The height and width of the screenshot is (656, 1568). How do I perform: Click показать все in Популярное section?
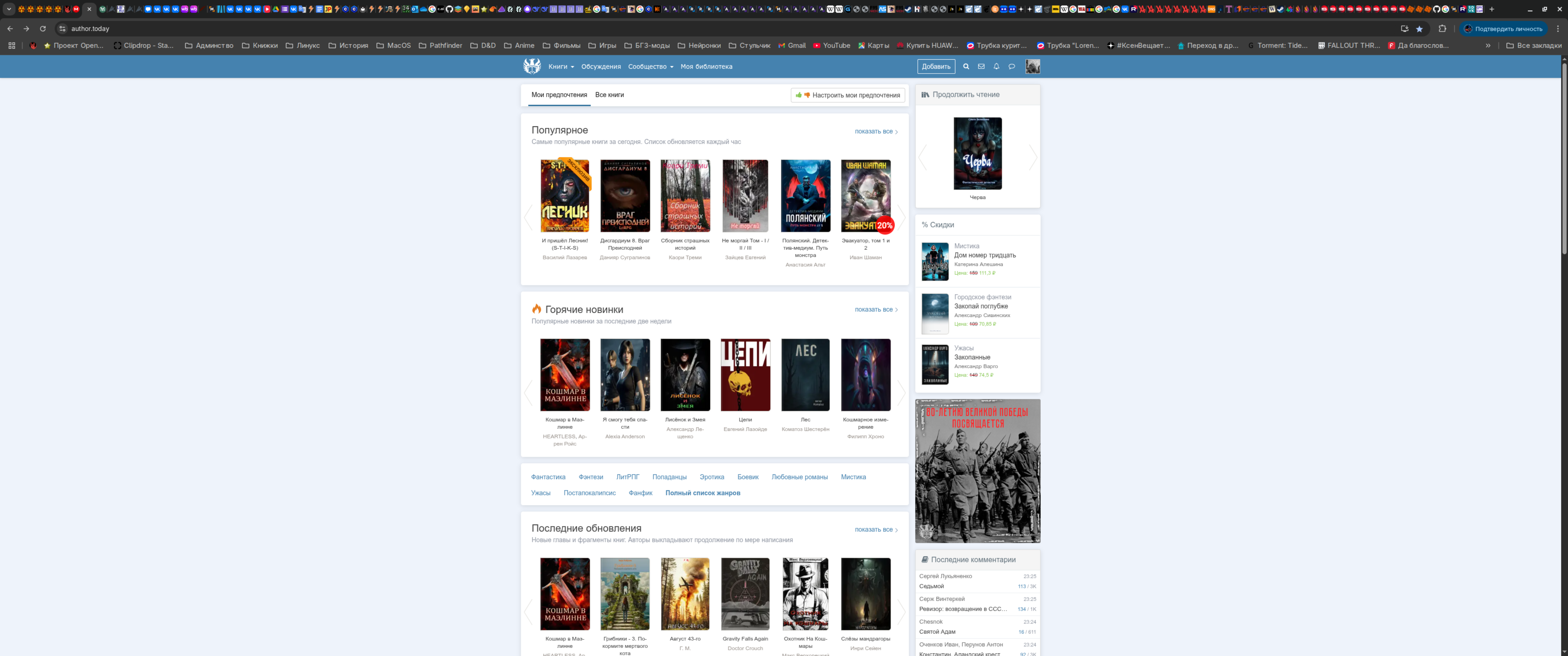point(876,131)
